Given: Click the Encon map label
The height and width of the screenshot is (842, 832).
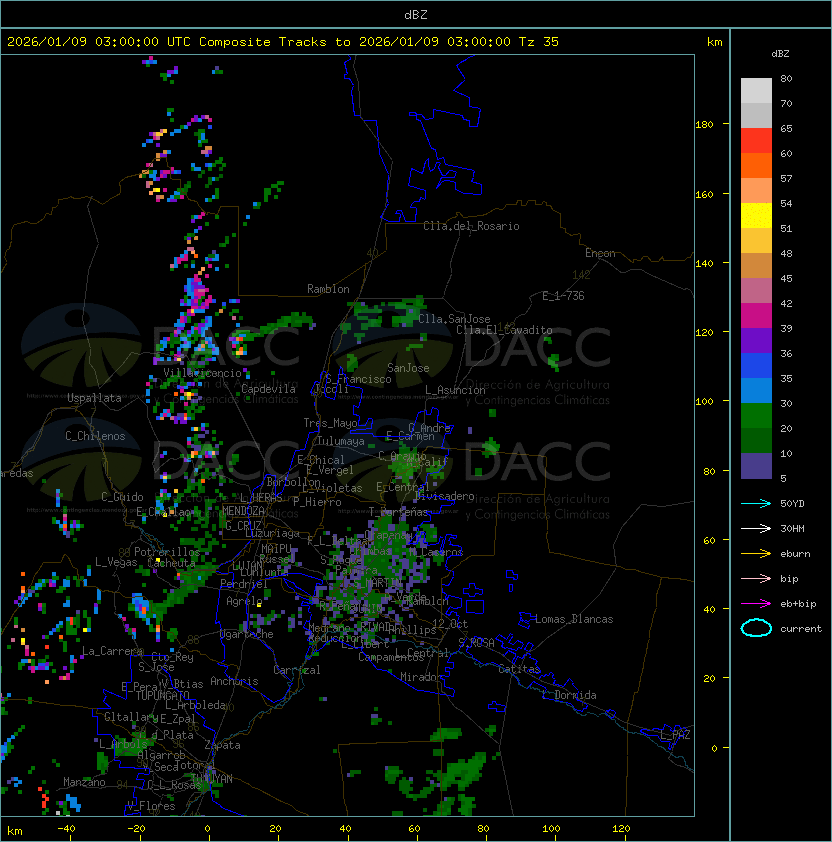Looking at the screenshot, I should click(600, 253).
